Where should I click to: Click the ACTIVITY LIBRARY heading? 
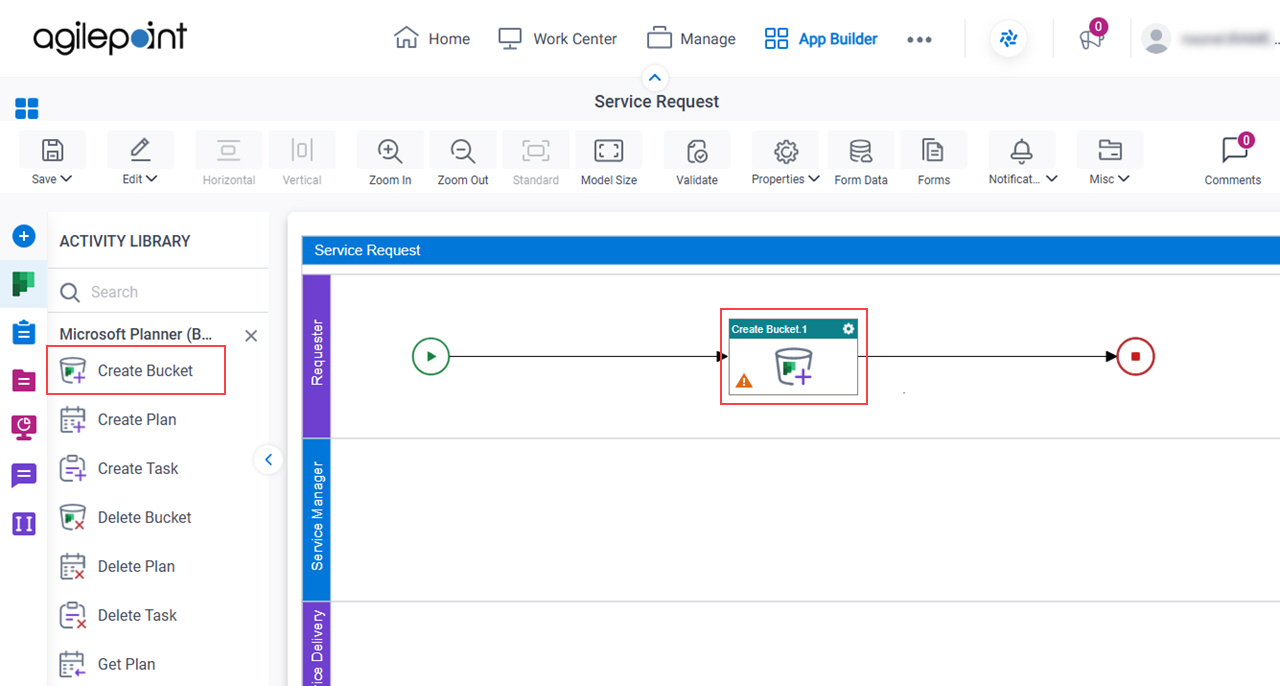125,241
